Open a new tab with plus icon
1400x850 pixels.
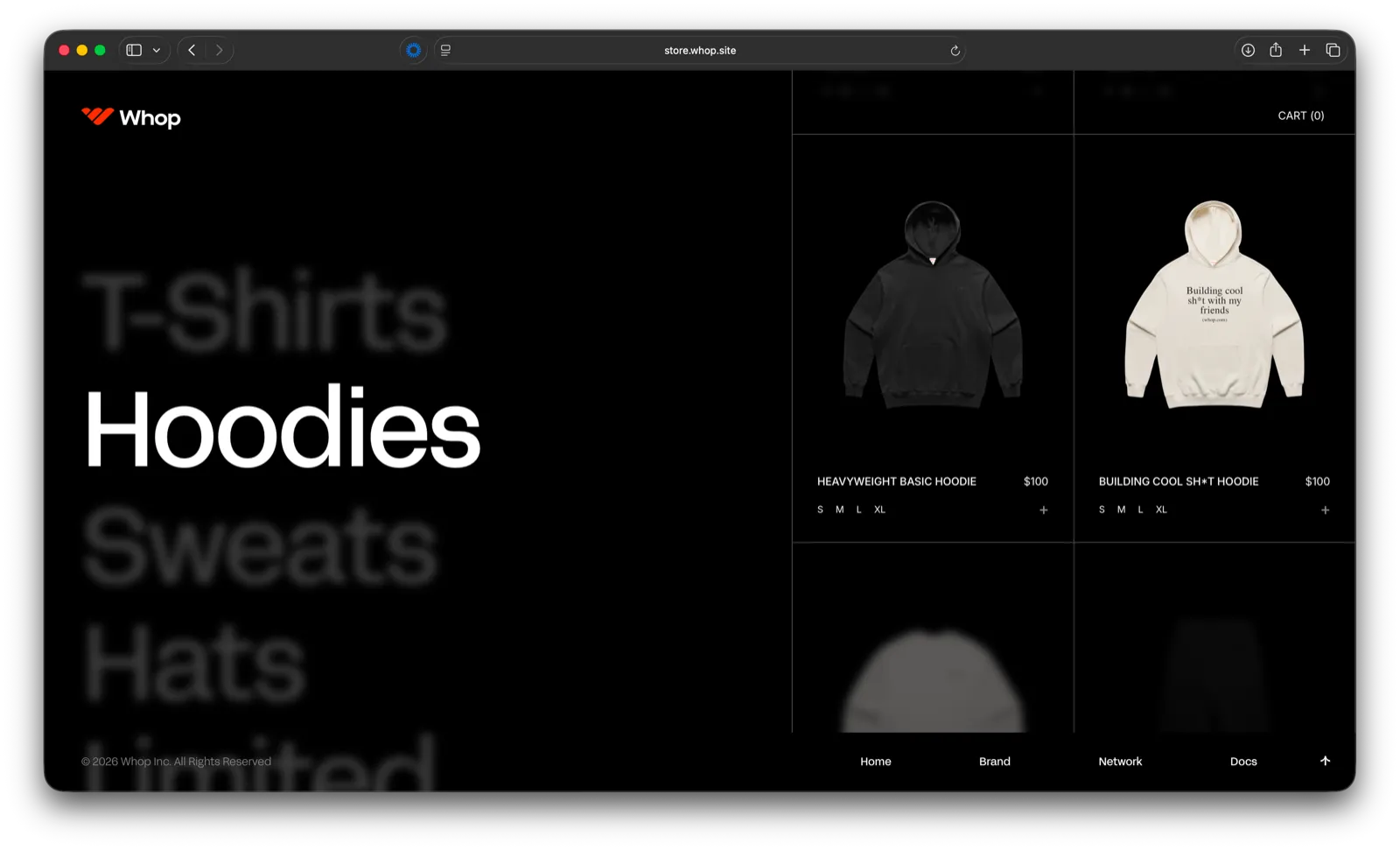(x=1305, y=50)
